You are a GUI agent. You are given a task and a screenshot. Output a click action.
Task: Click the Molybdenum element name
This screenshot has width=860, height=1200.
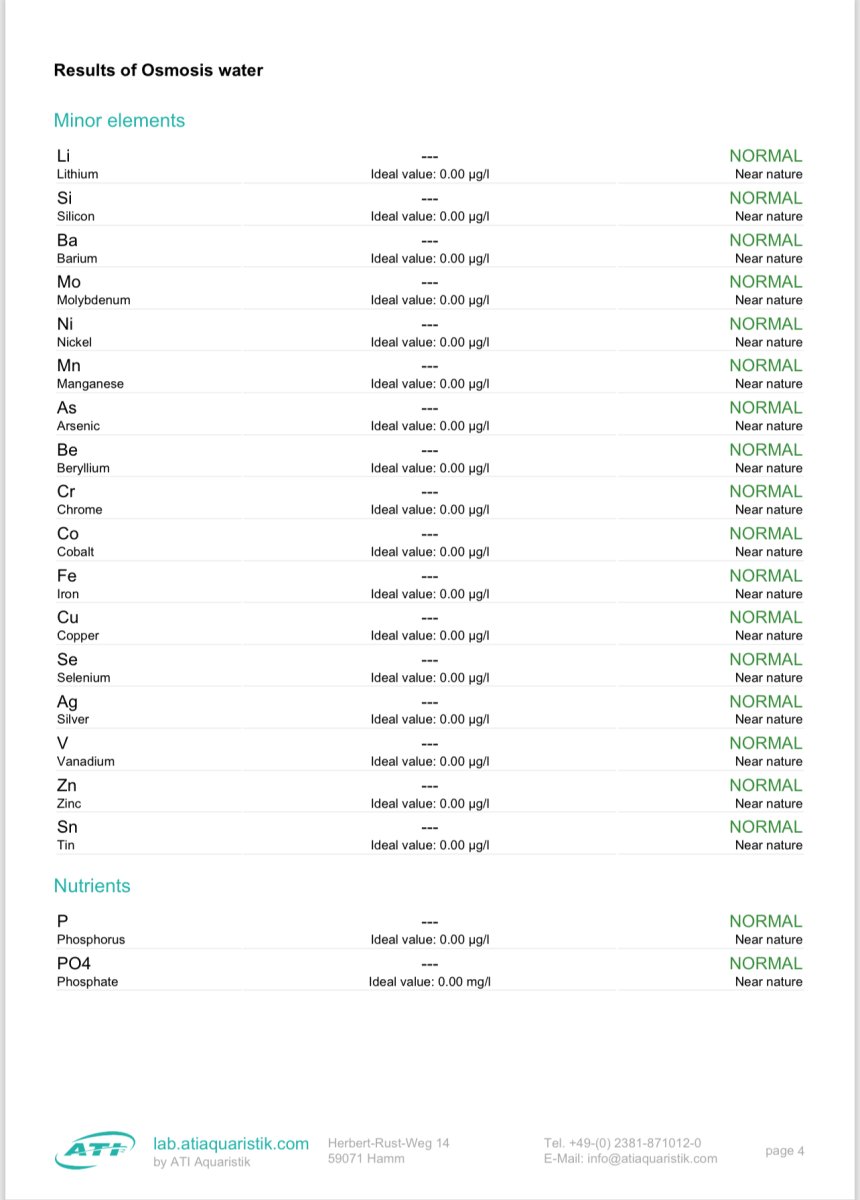pyautogui.click(x=93, y=300)
